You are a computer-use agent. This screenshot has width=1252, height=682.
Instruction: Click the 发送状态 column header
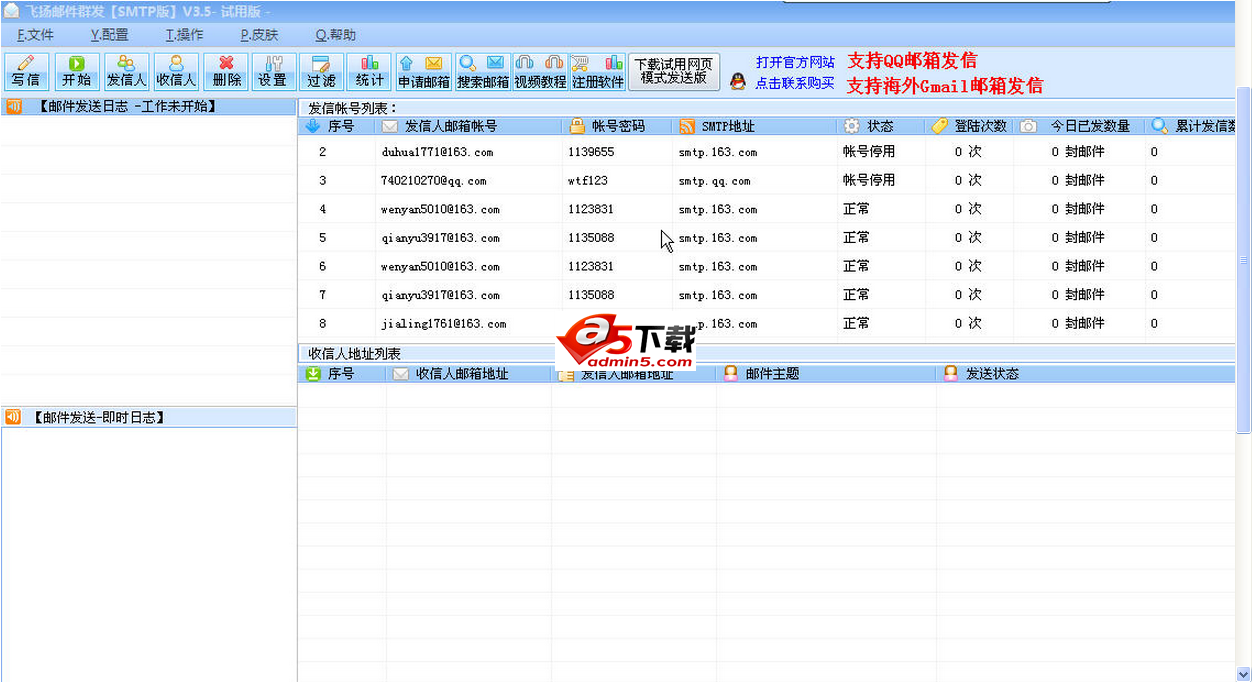pos(1085,374)
